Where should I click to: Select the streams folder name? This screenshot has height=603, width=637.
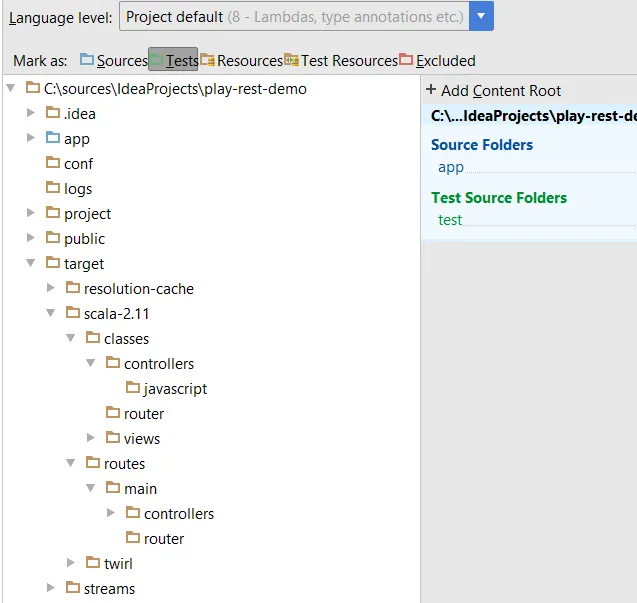point(109,589)
